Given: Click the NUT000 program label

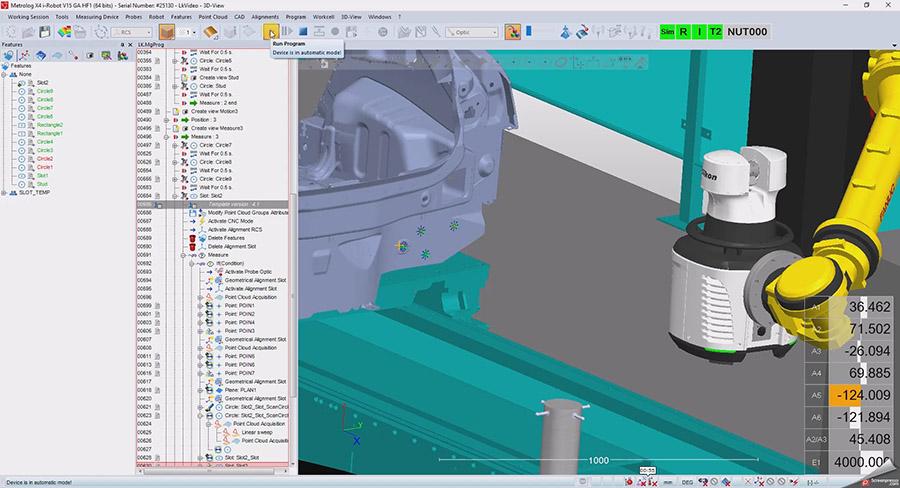Looking at the screenshot, I should (747, 32).
